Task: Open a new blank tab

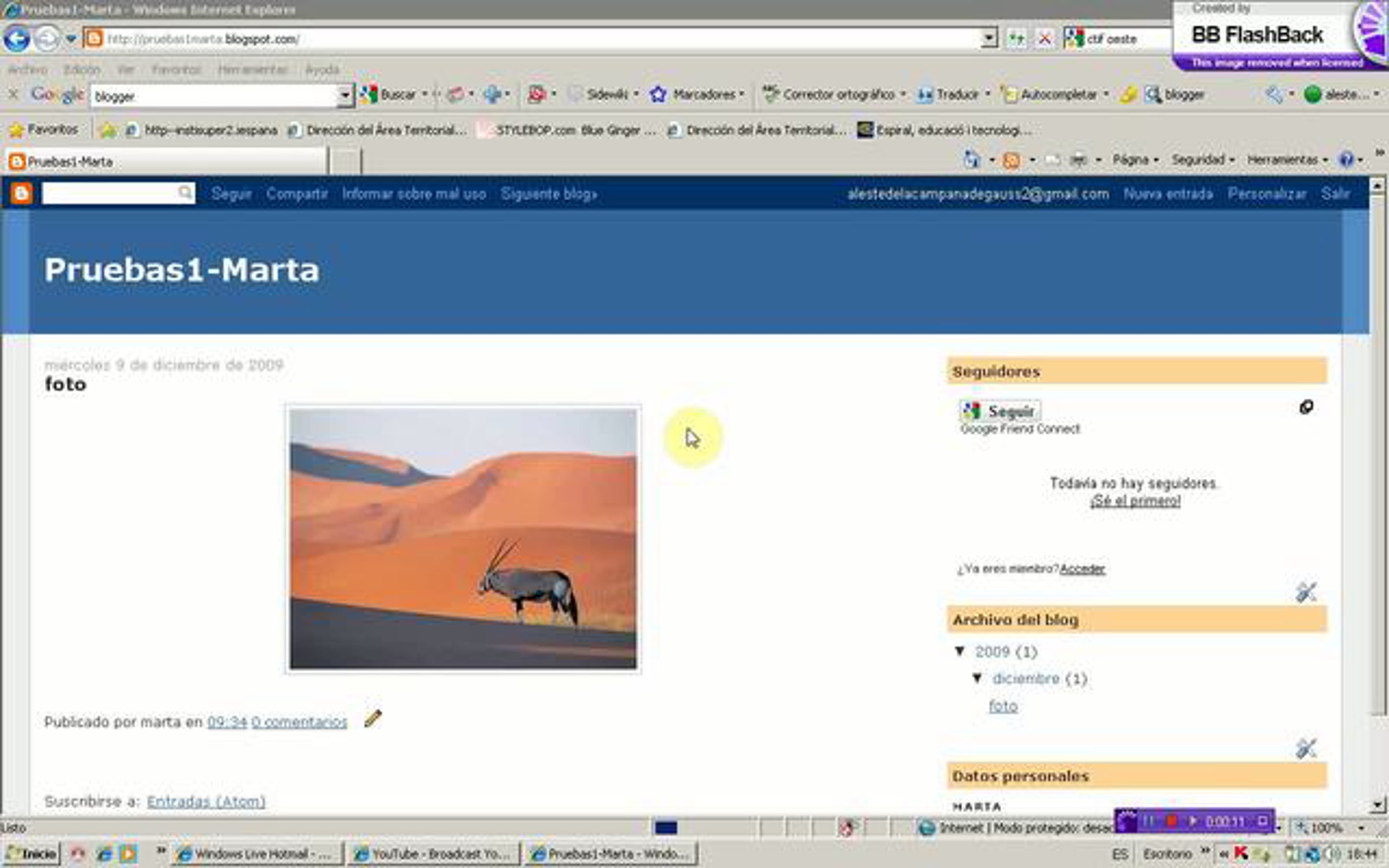Action: click(x=346, y=161)
